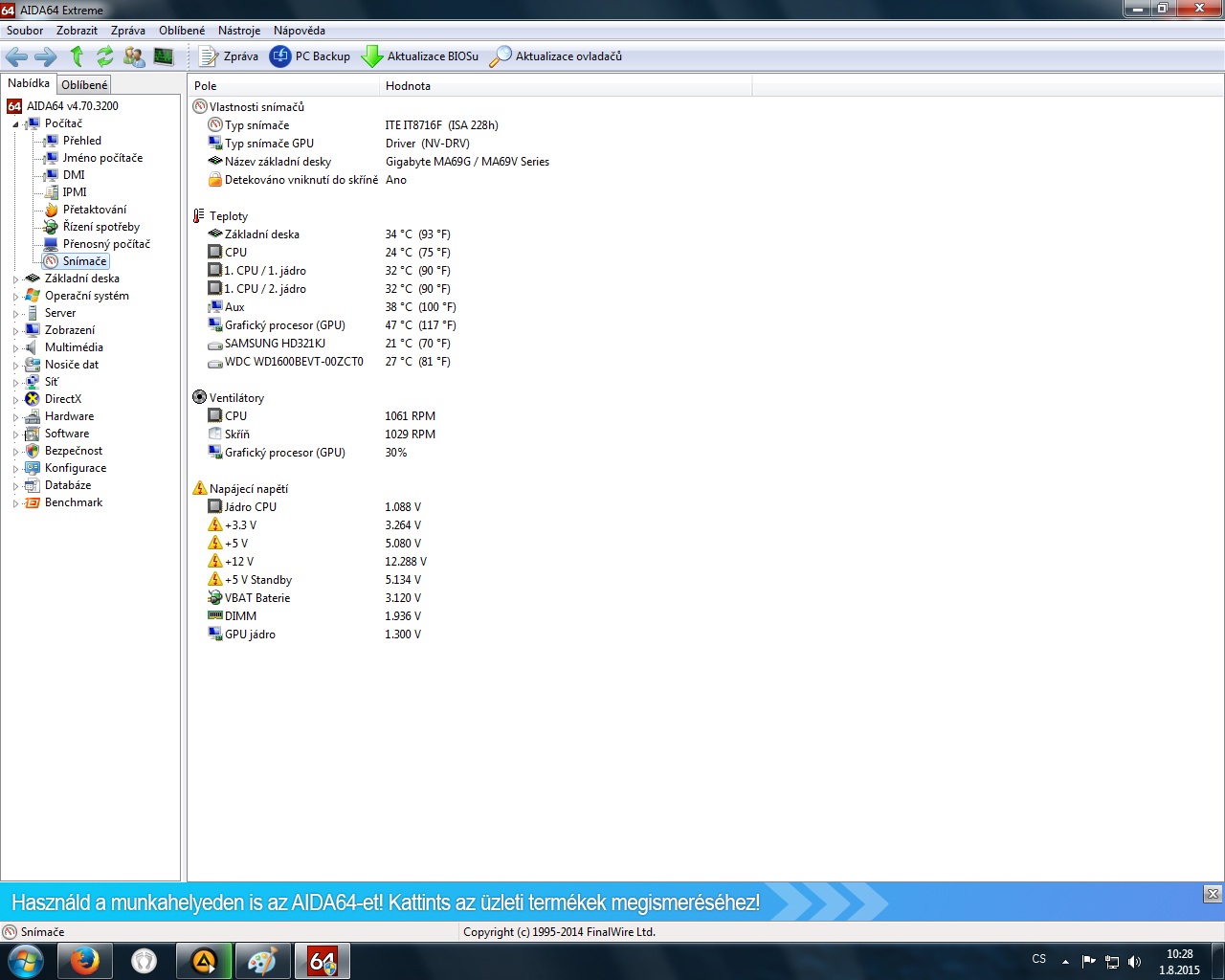The height and width of the screenshot is (980, 1225).
Task: Select the AIDA64 v4.70.3200 root node
Action: [x=73, y=106]
